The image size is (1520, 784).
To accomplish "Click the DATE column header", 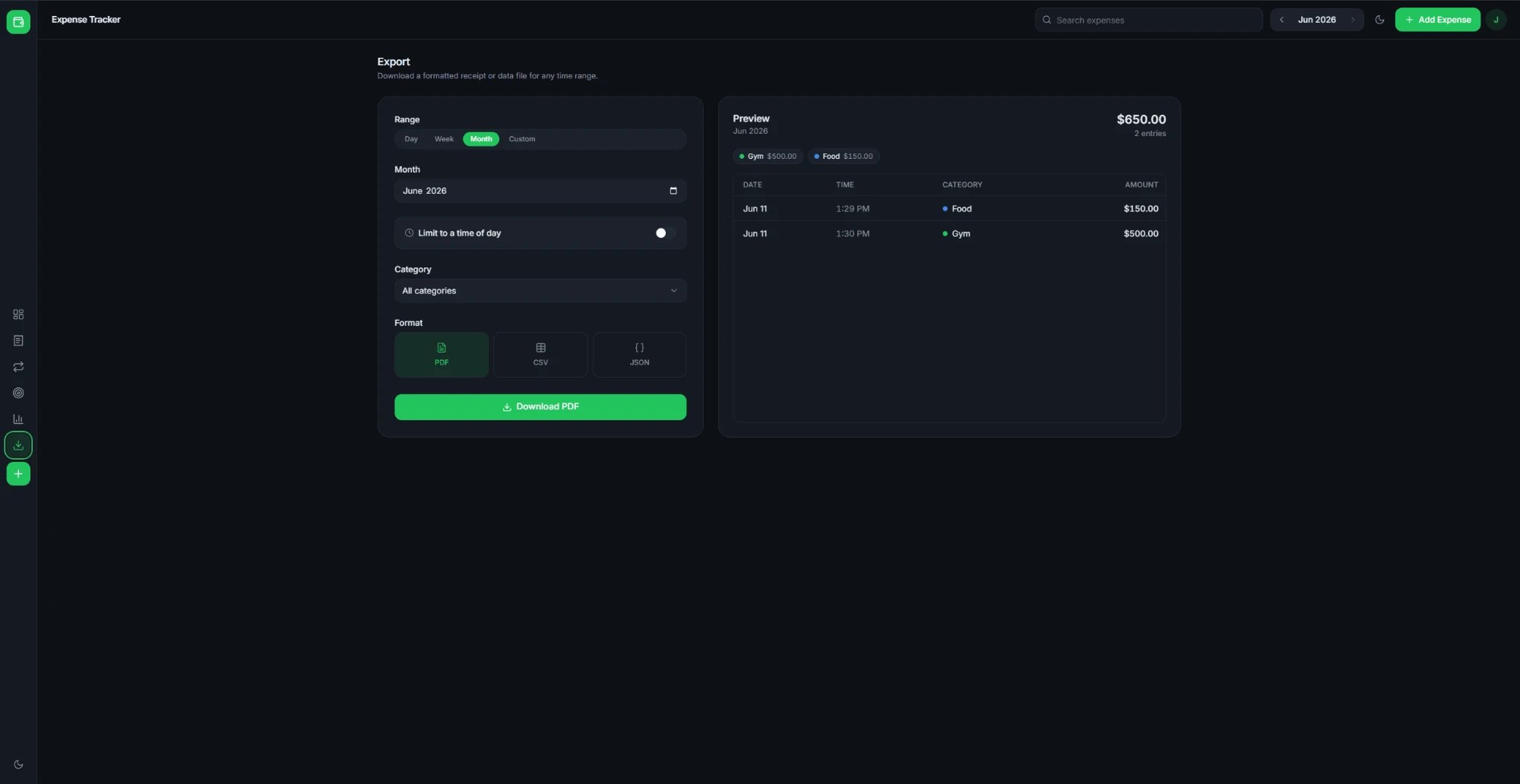I will 752,185.
